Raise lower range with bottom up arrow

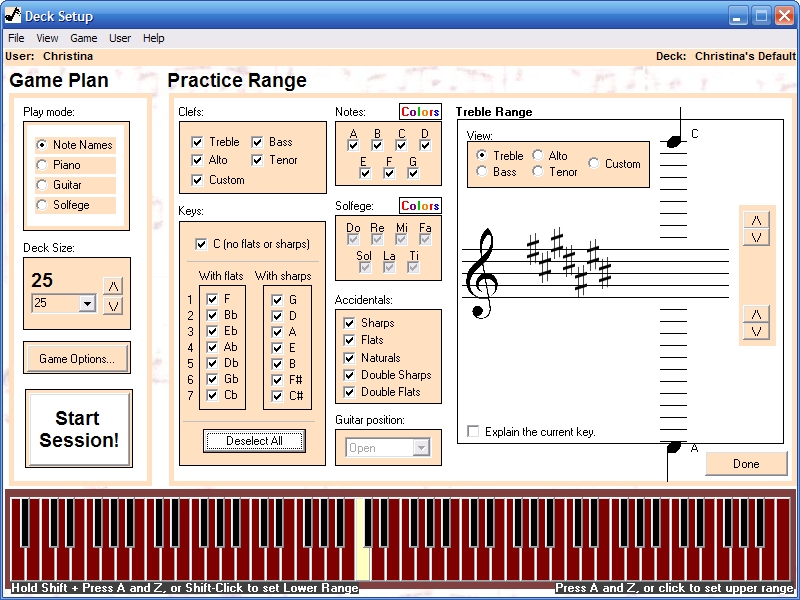click(x=756, y=314)
